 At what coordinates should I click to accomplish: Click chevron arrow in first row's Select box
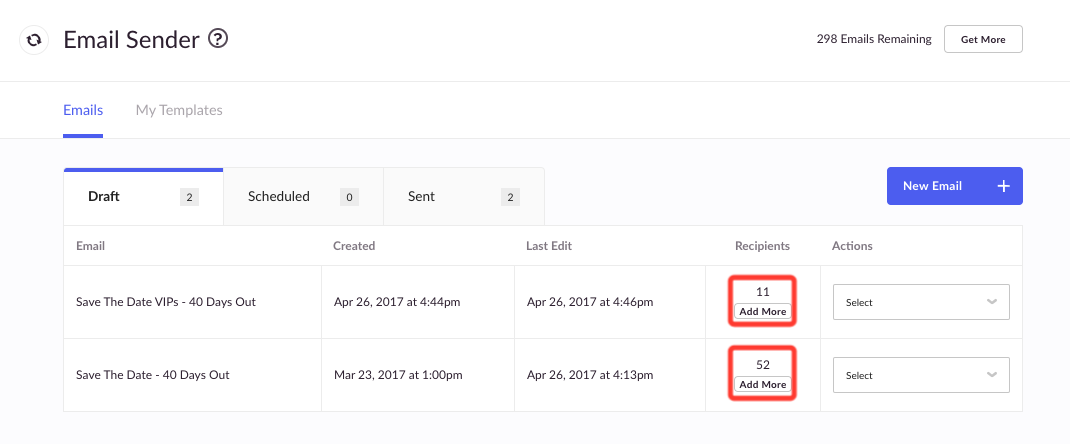992,301
